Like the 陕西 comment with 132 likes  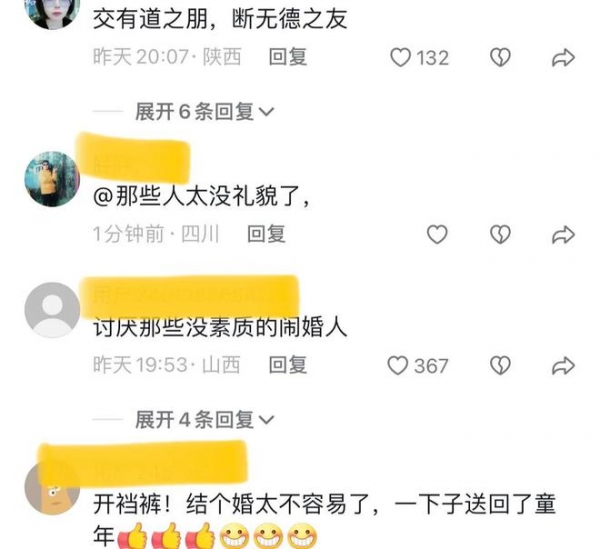(x=400, y=58)
